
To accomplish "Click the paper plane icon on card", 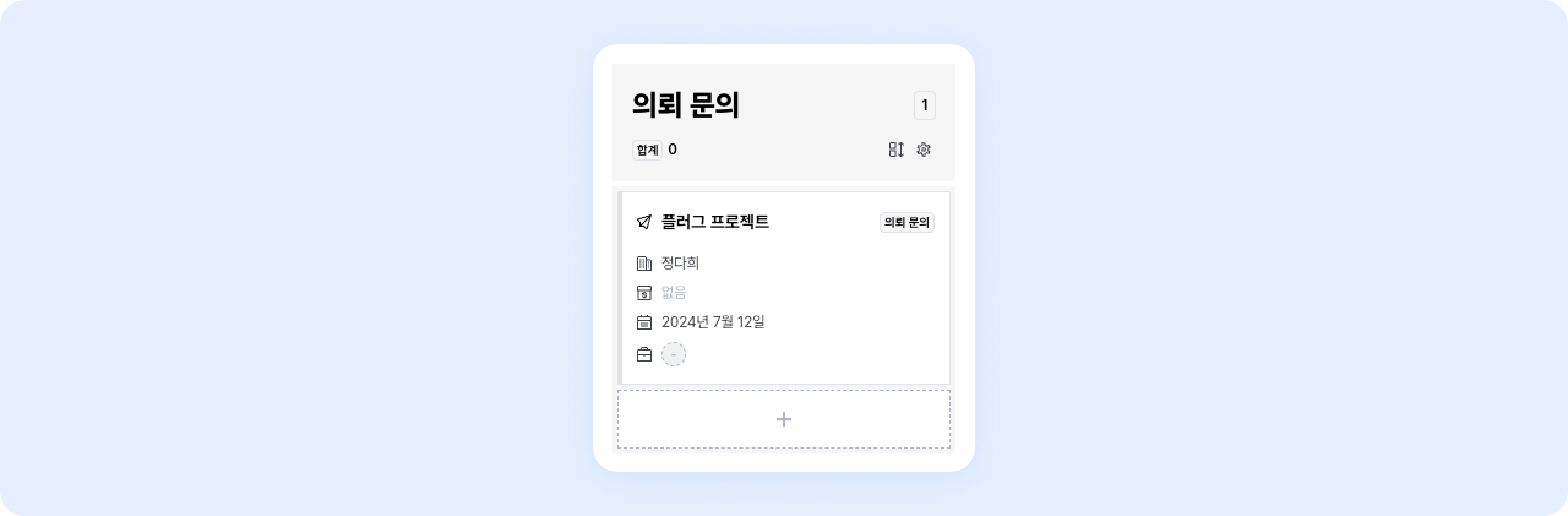I will [x=644, y=222].
